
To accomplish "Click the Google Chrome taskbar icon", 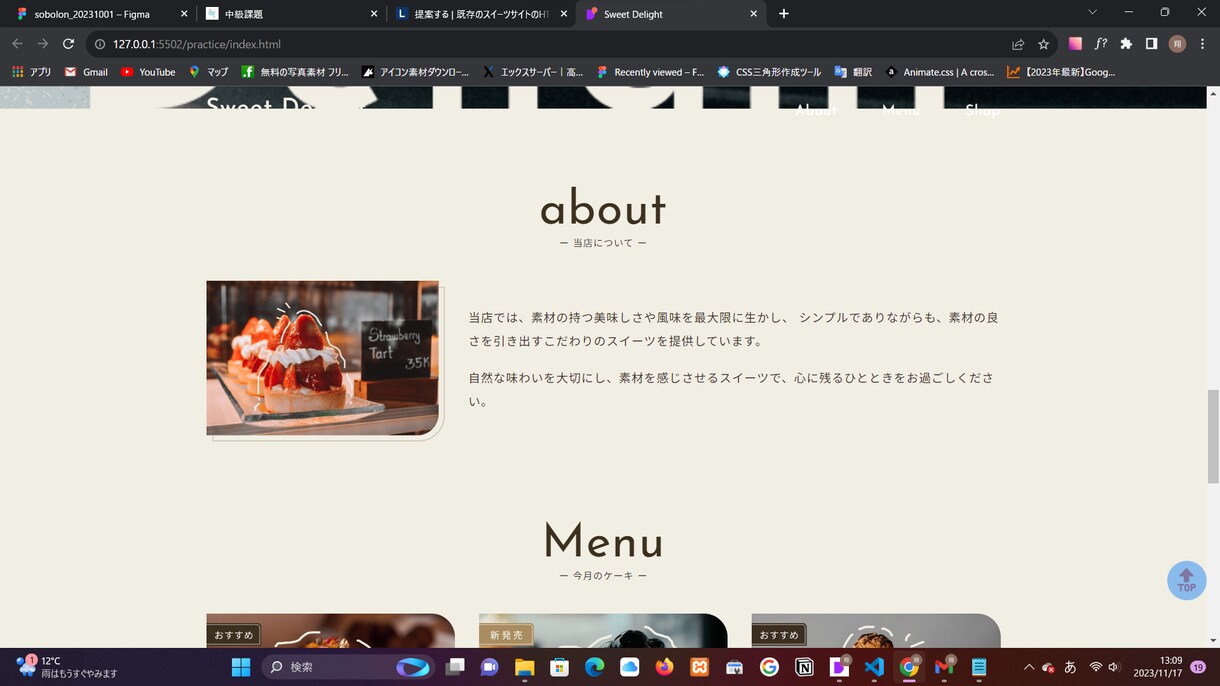I will (x=909, y=667).
